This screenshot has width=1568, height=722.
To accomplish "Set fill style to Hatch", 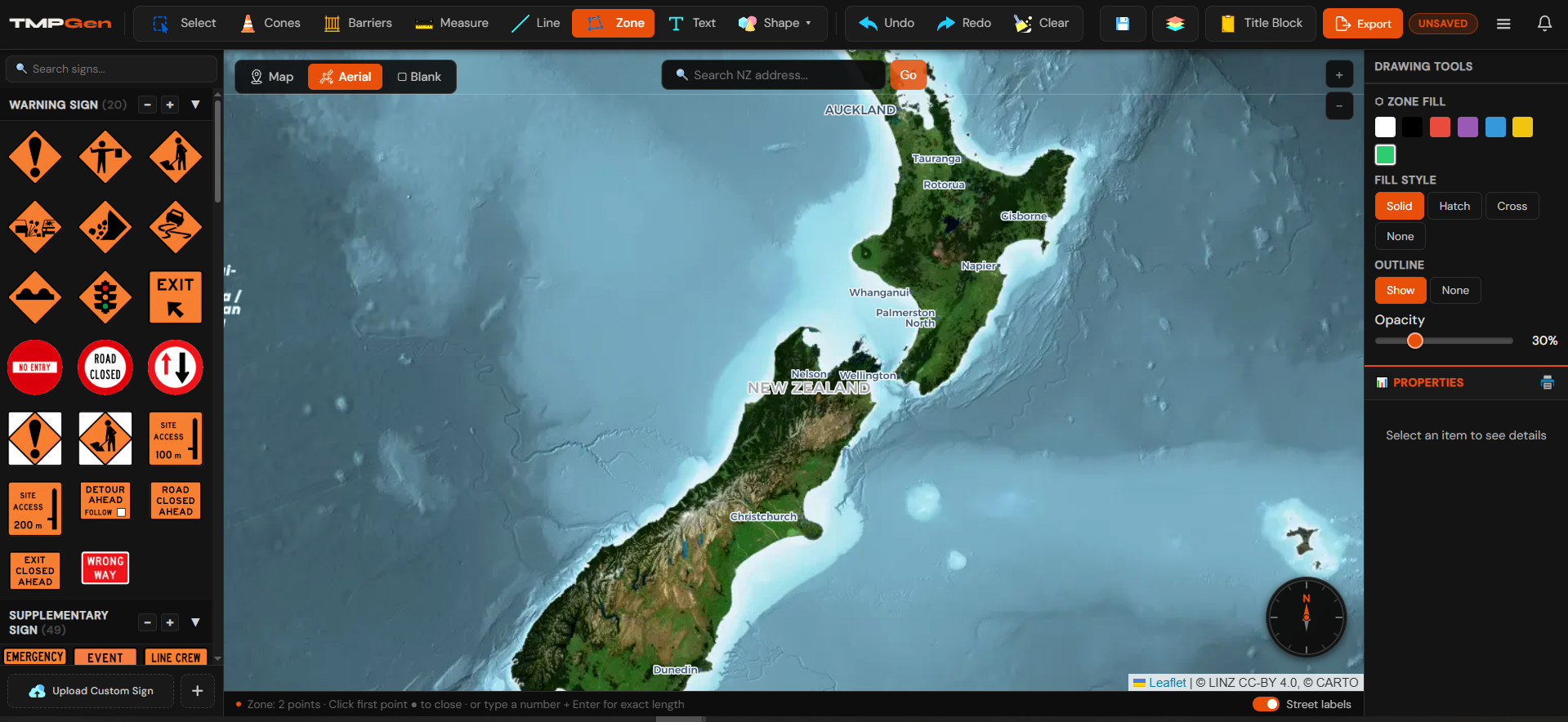I will 1454,207.
